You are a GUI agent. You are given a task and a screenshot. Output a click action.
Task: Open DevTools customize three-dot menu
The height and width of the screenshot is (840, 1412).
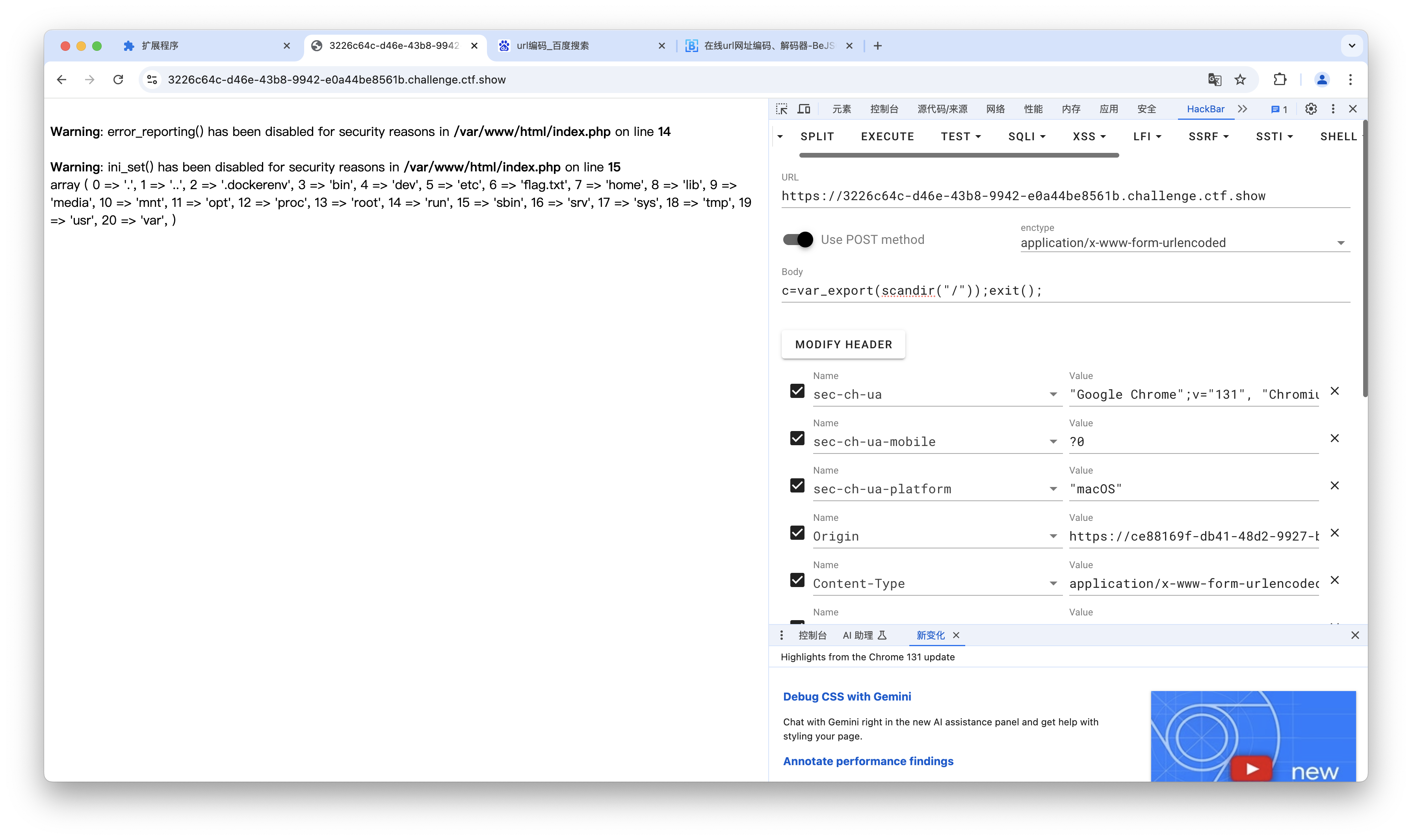(x=1333, y=109)
